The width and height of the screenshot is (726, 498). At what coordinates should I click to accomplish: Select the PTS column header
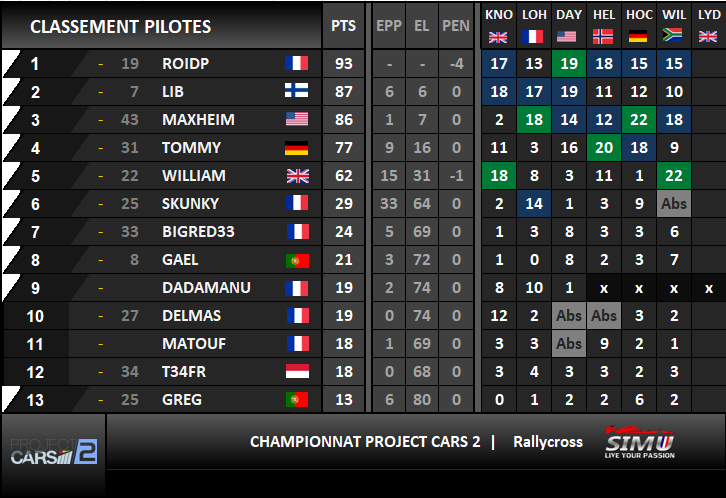point(344,25)
